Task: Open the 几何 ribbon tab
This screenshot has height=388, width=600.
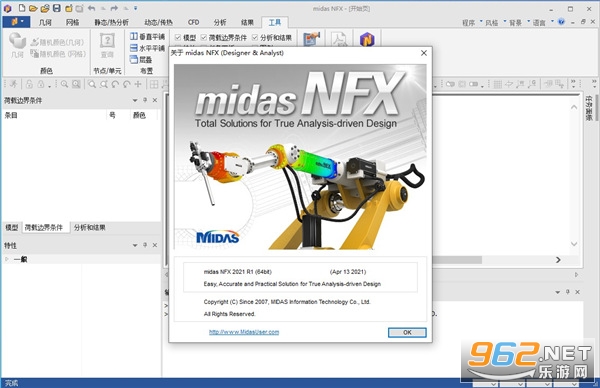Action: [x=45, y=23]
